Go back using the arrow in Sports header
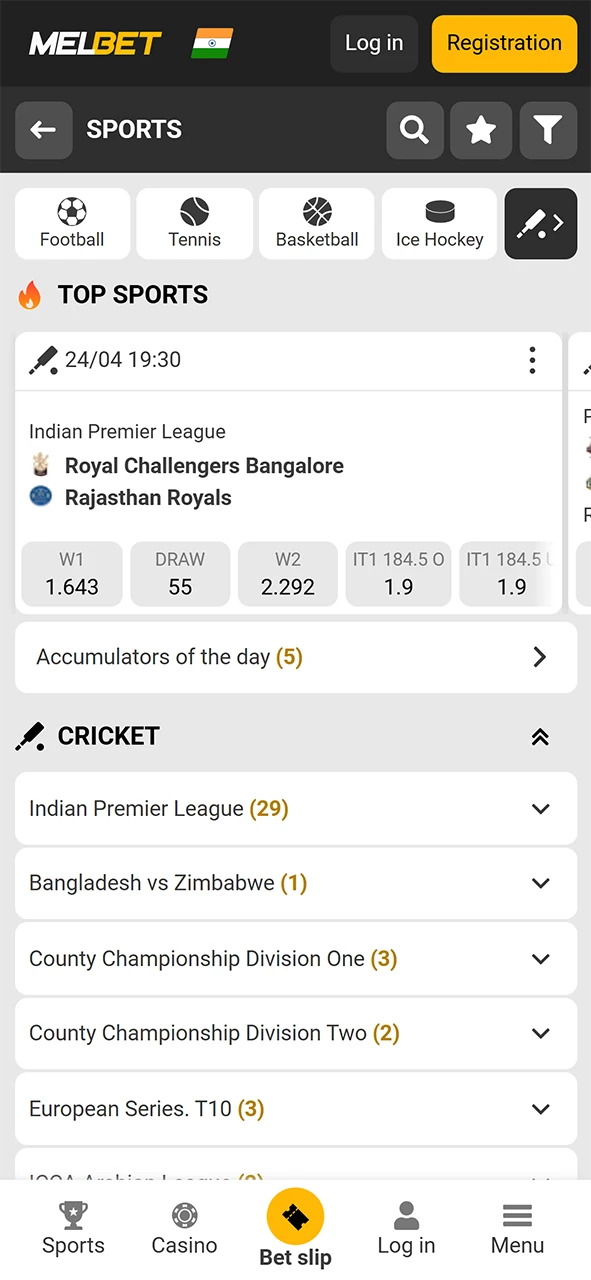This screenshot has width=591, height=1280. pyautogui.click(x=43, y=130)
